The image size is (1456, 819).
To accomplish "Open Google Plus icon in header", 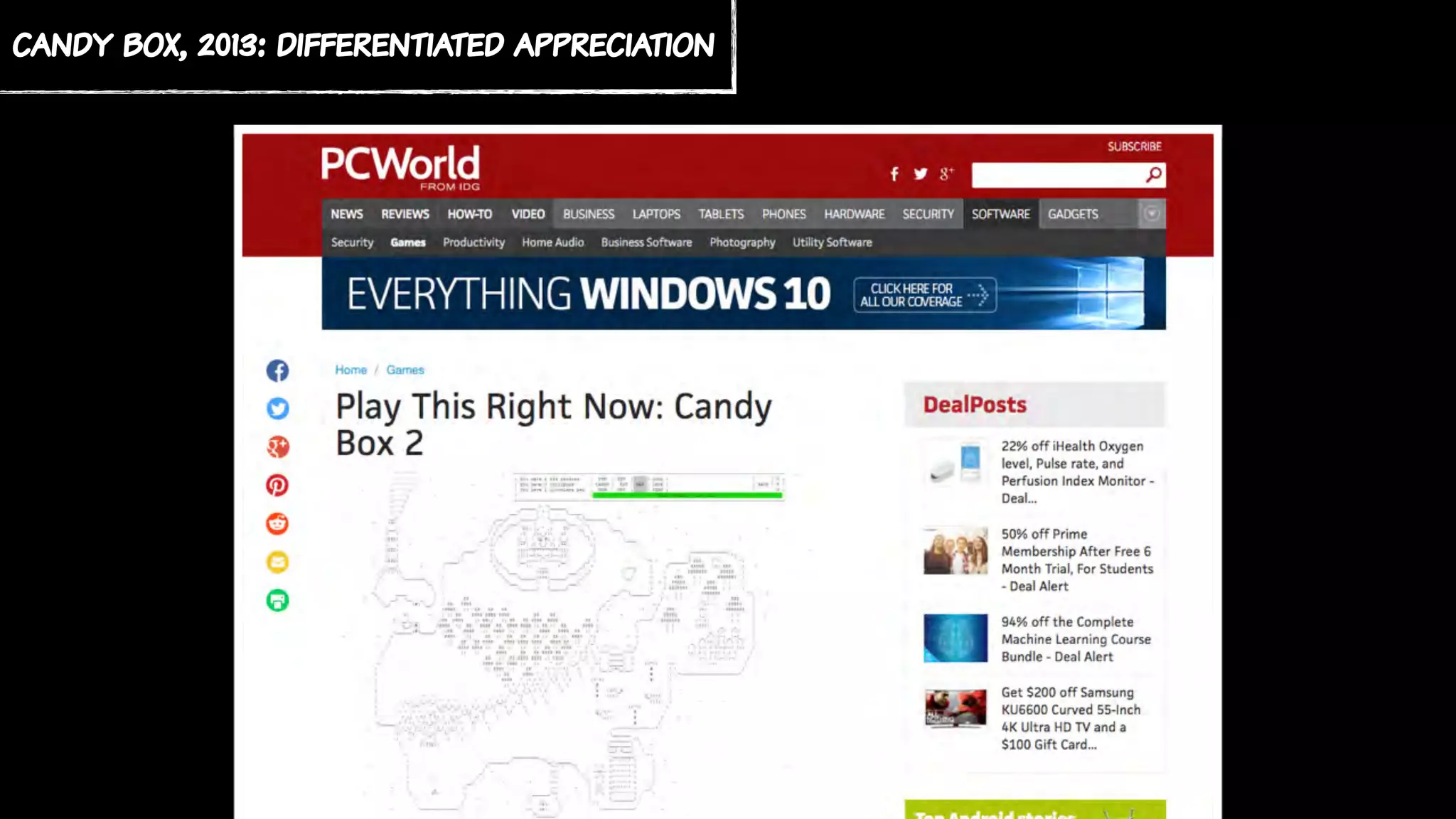I will [946, 174].
